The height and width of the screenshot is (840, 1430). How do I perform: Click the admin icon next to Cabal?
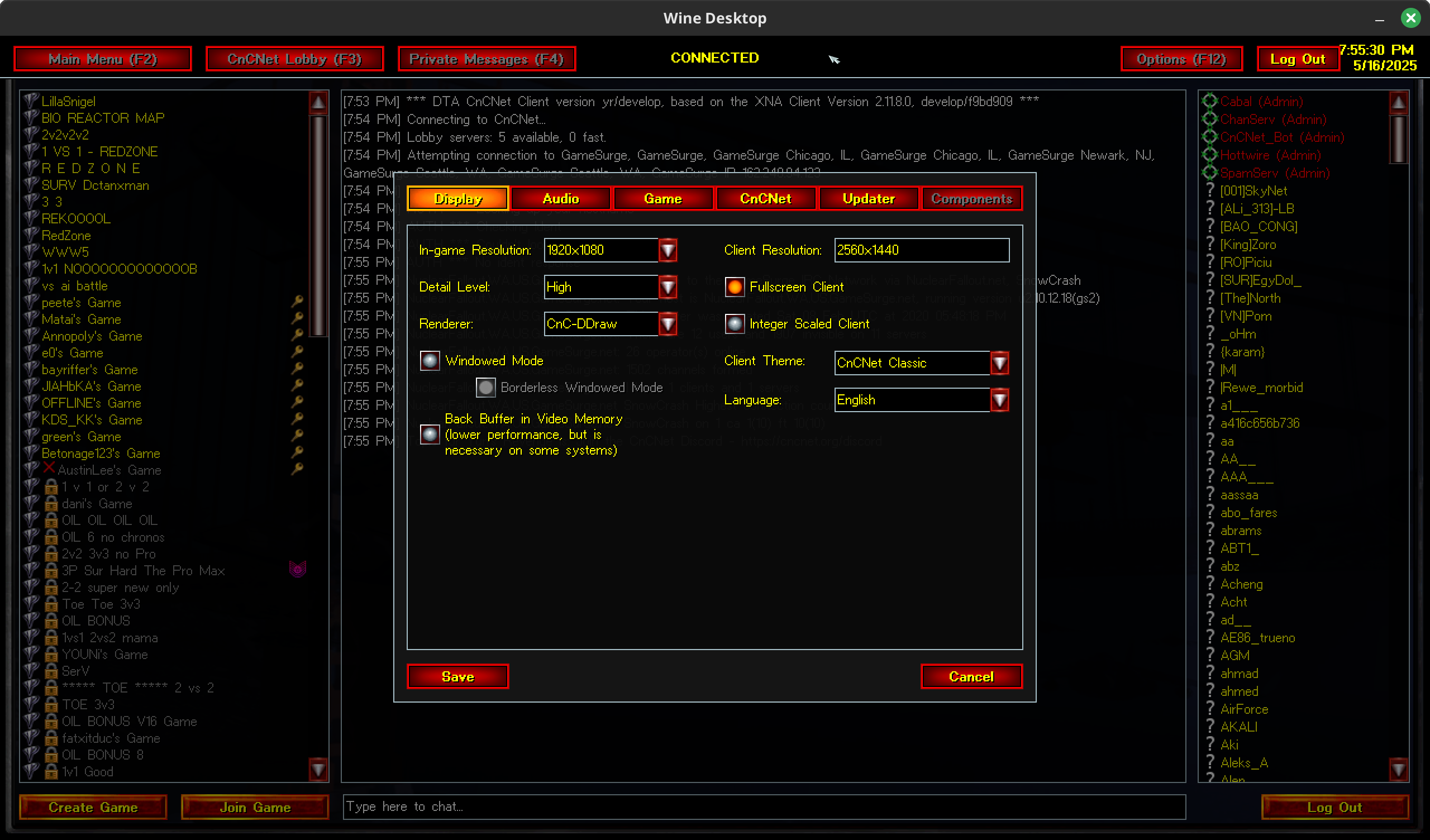[1209, 101]
